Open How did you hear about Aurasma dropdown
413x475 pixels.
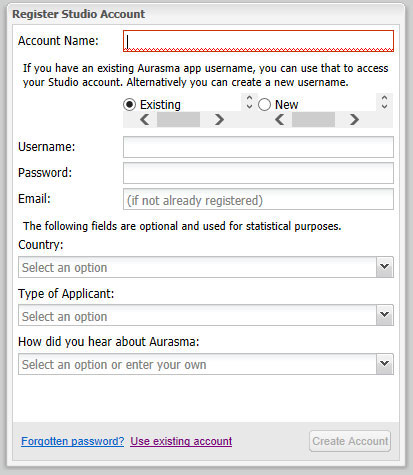(x=385, y=364)
